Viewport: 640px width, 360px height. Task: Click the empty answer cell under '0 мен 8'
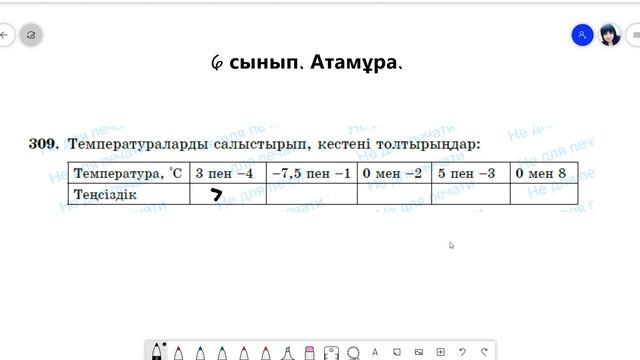point(544,194)
